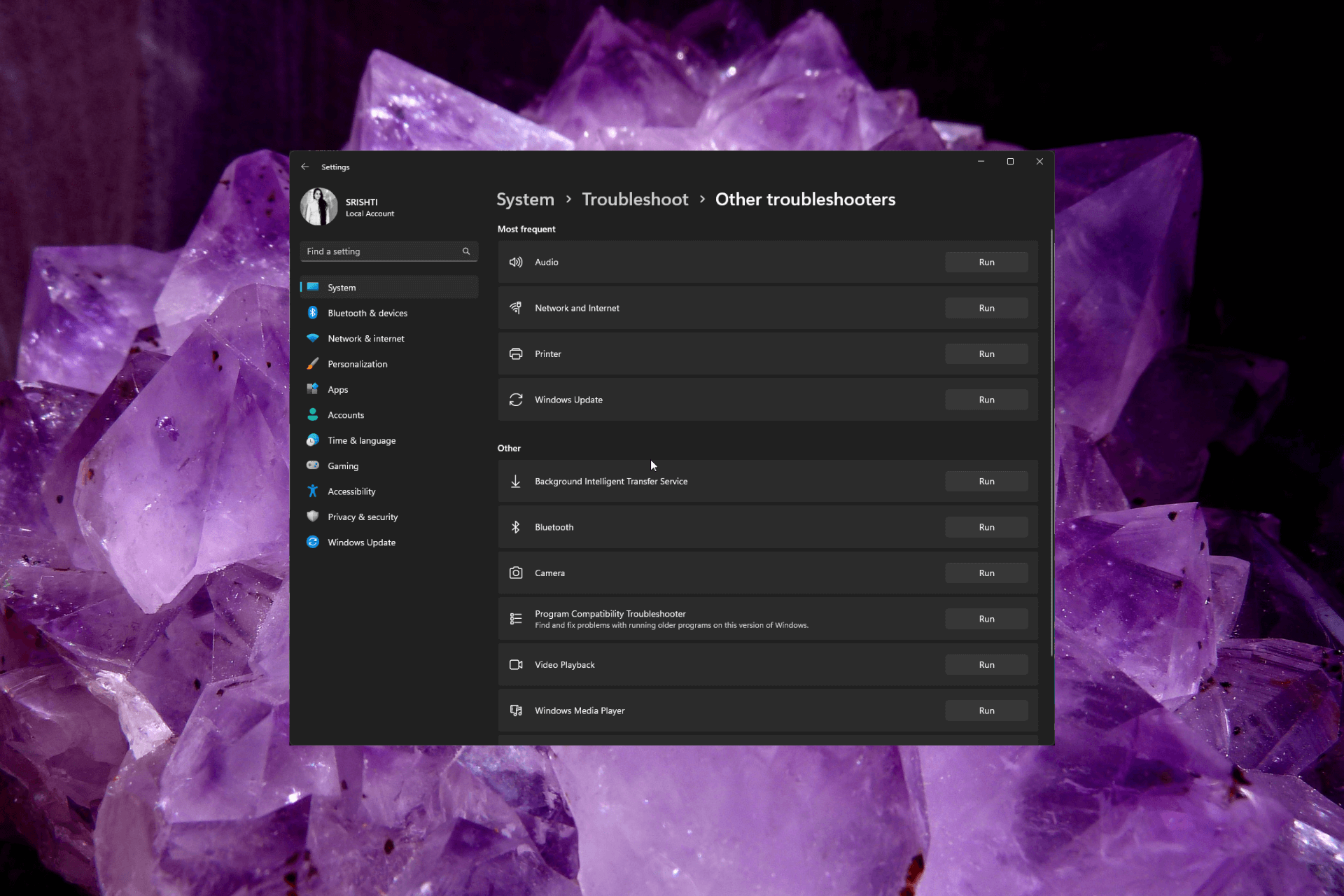Image resolution: width=1344 pixels, height=896 pixels.
Task: Open Personalization settings
Action: click(x=389, y=364)
